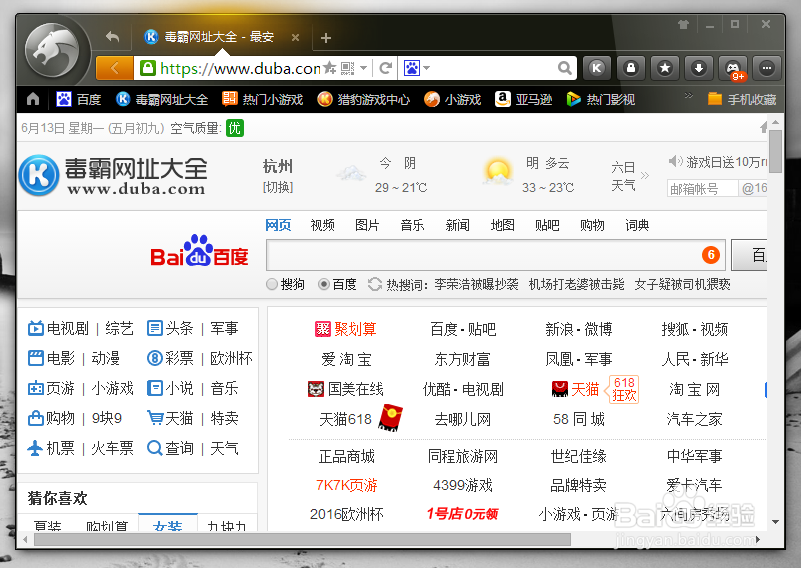801x568 pixels.
Task: Click the Baidu search input field
Action: 496,254
